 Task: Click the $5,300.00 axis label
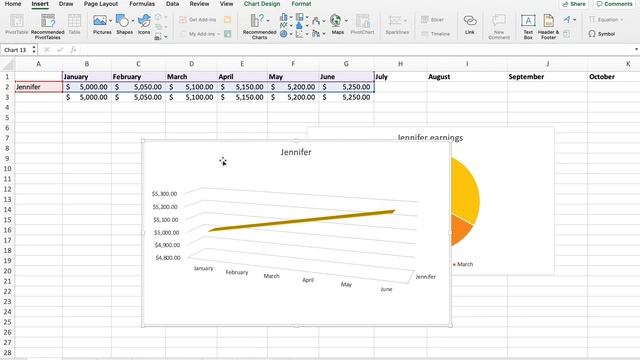pyautogui.click(x=165, y=193)
